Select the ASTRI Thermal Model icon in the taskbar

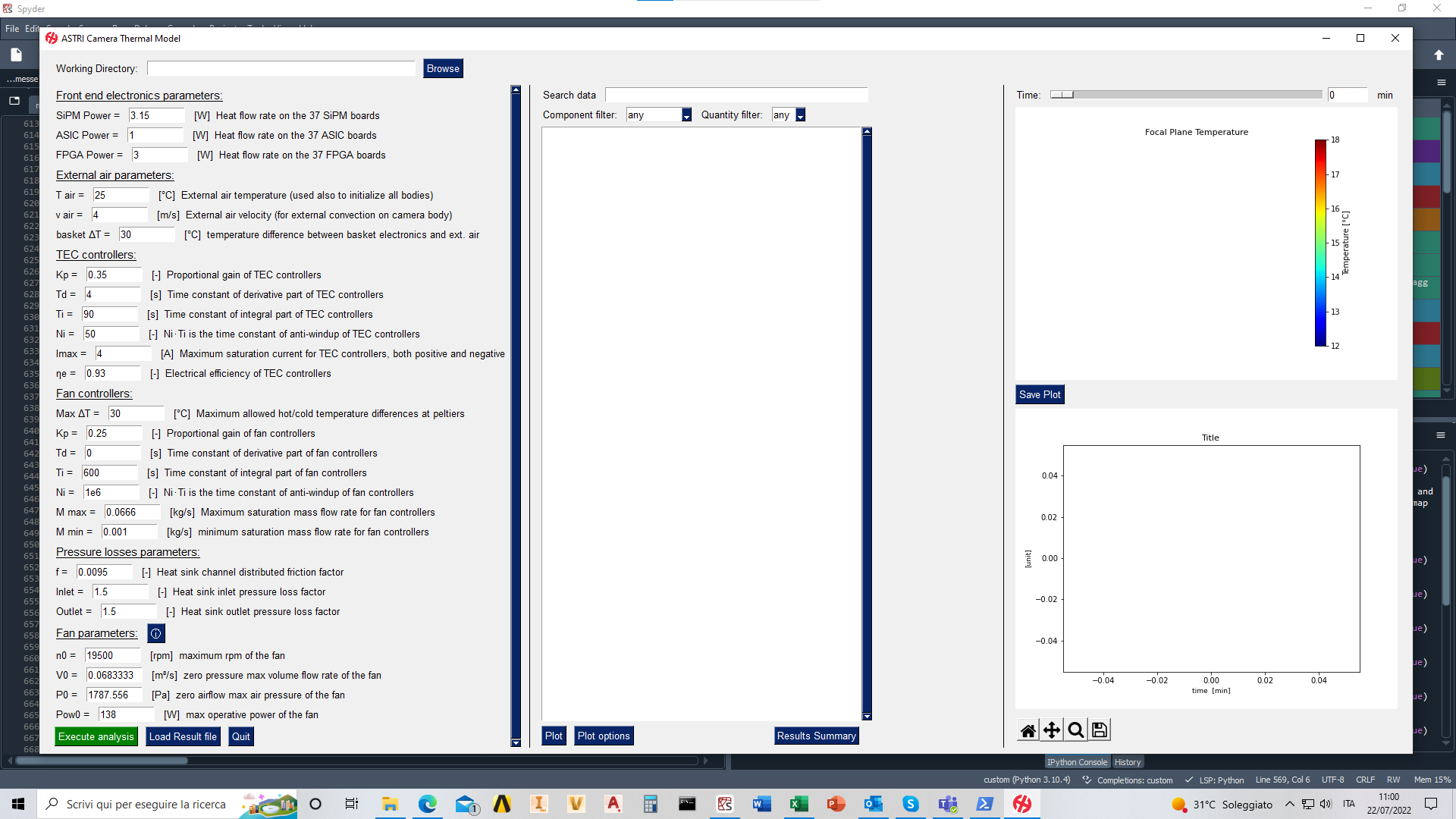pyautogui.click(x=1023, y=805)
